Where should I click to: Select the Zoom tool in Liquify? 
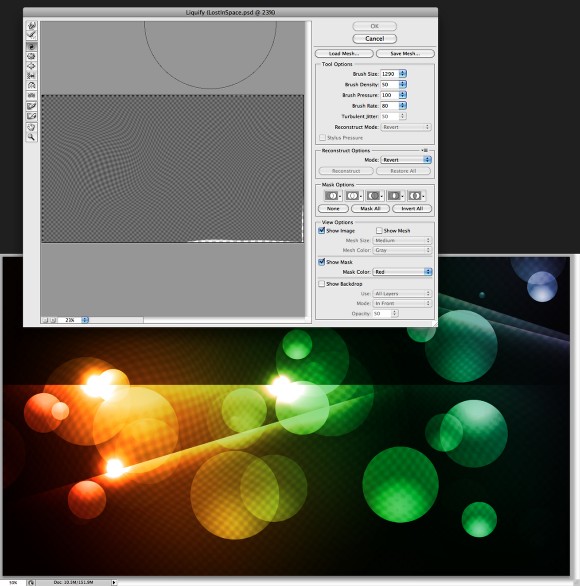[31, 137]
